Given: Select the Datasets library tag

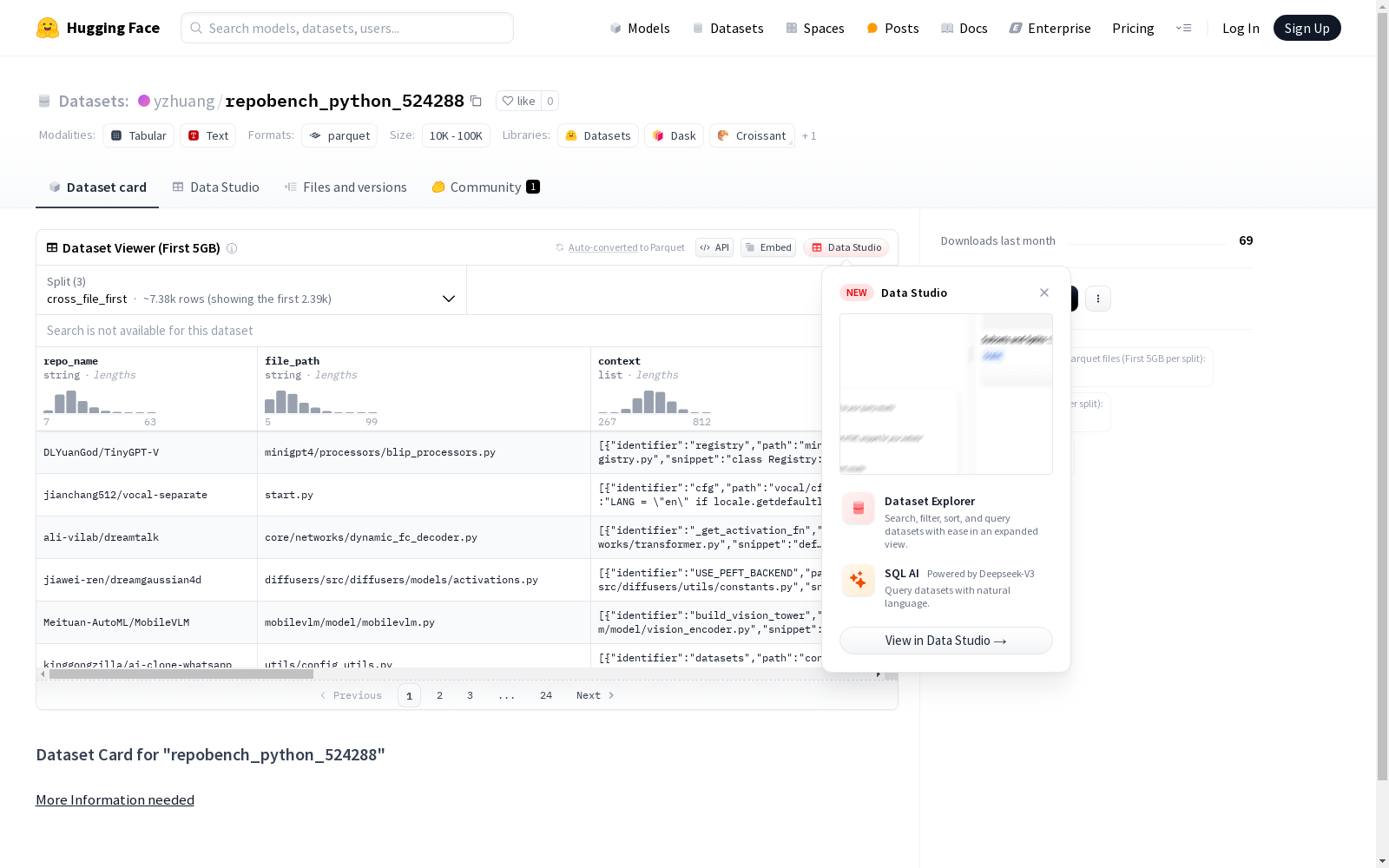Looking at the screenshot, I should (598, 135).
